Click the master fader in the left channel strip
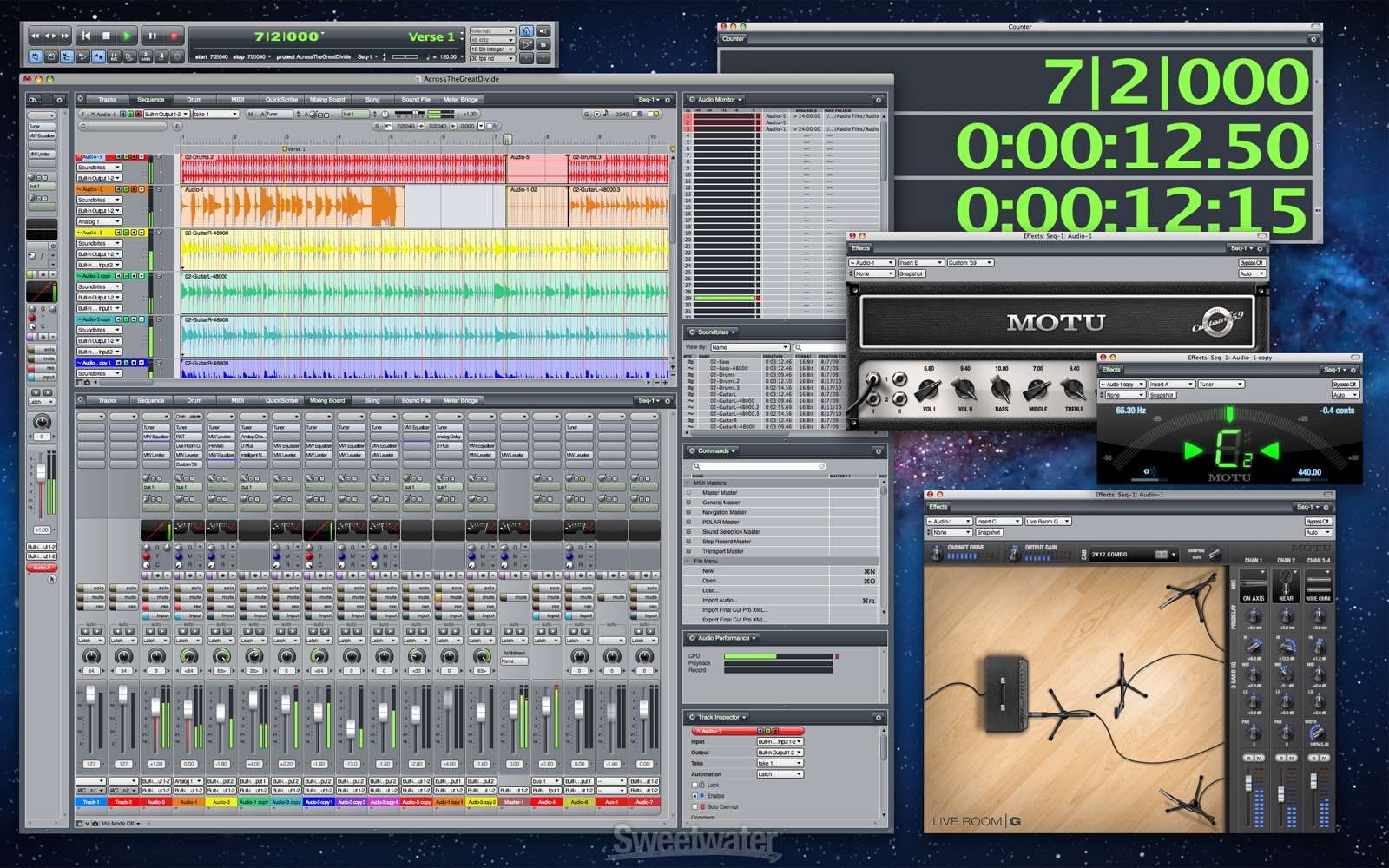 pos(41,473)
